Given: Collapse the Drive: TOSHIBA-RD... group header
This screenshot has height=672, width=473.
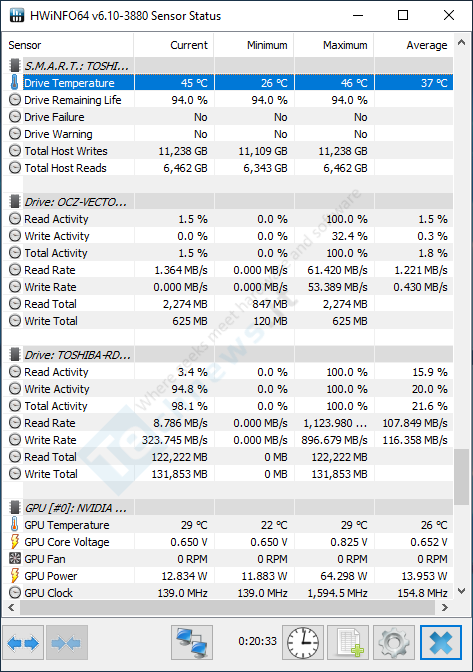Looking at the screenshot, I should coord(69,354).
